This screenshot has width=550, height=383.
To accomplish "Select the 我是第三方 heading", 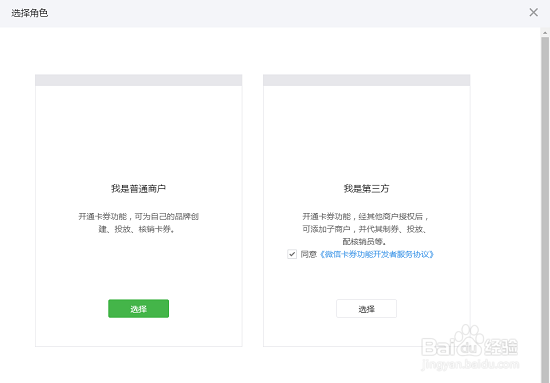I will point(366,189).
